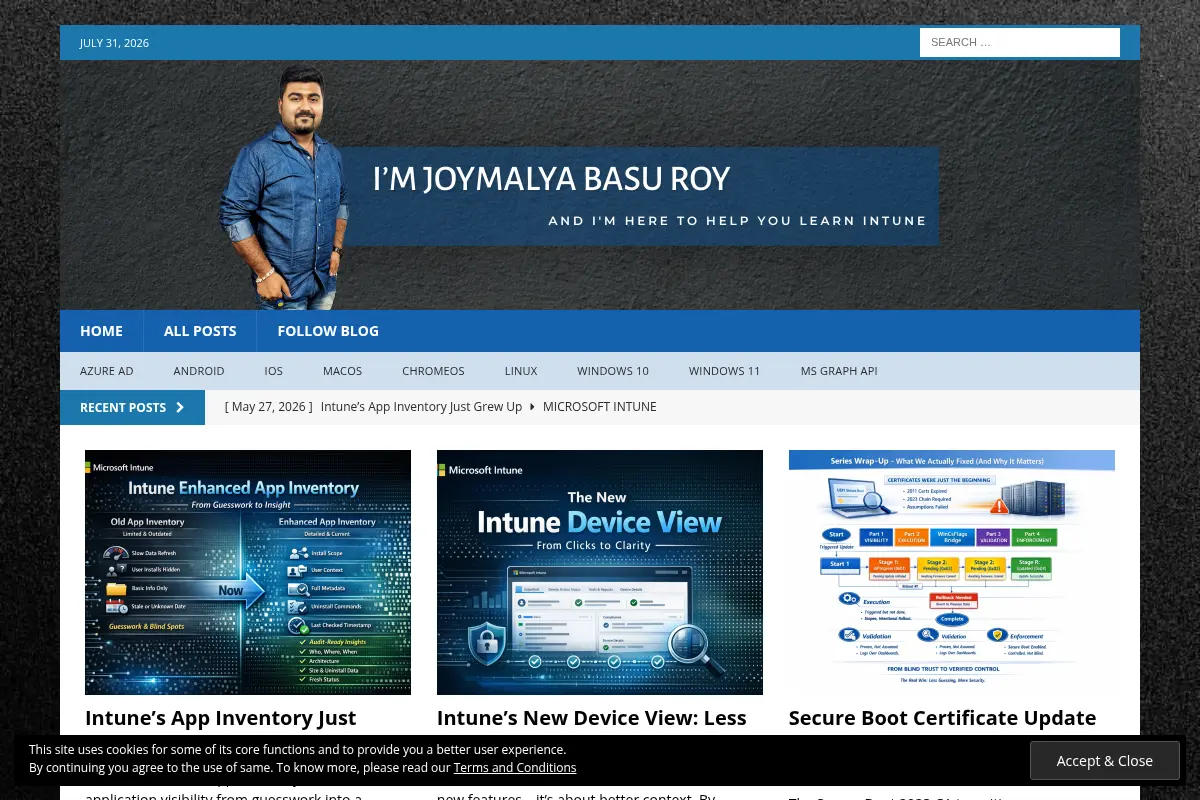
Task: Open the HOME menu item
Action: point(101,331)
